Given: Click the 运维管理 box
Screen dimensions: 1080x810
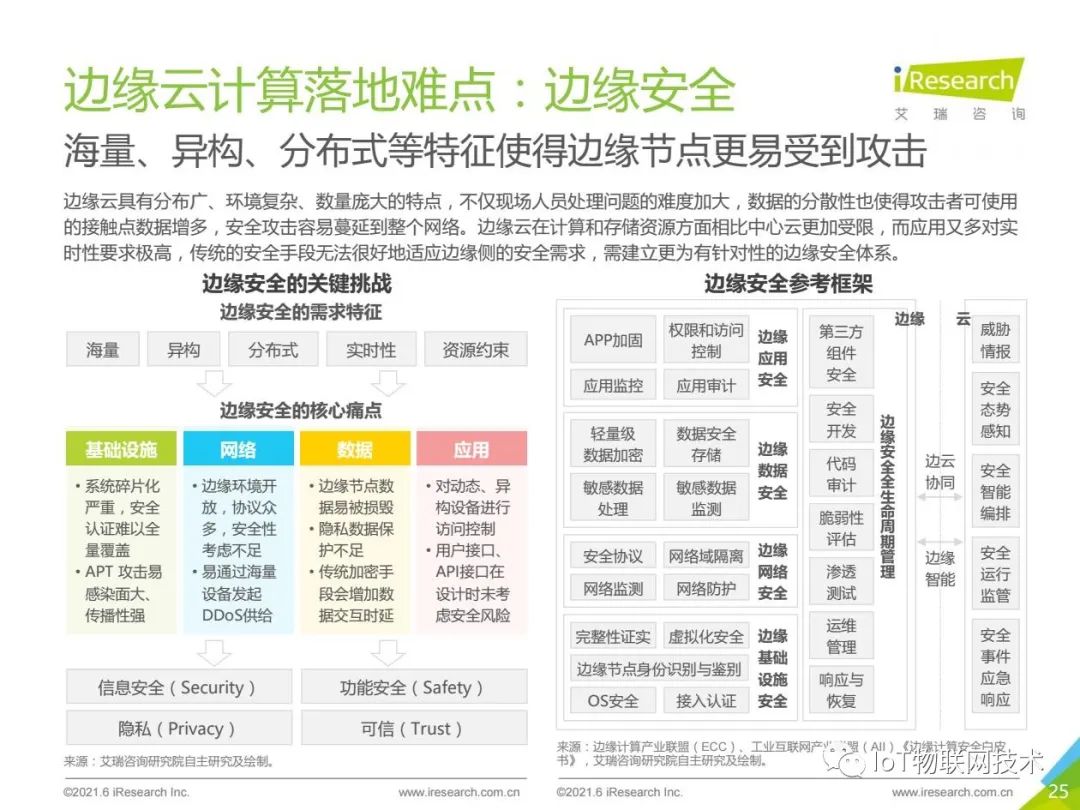Looking at the screenshot, I should click(841, 636).
